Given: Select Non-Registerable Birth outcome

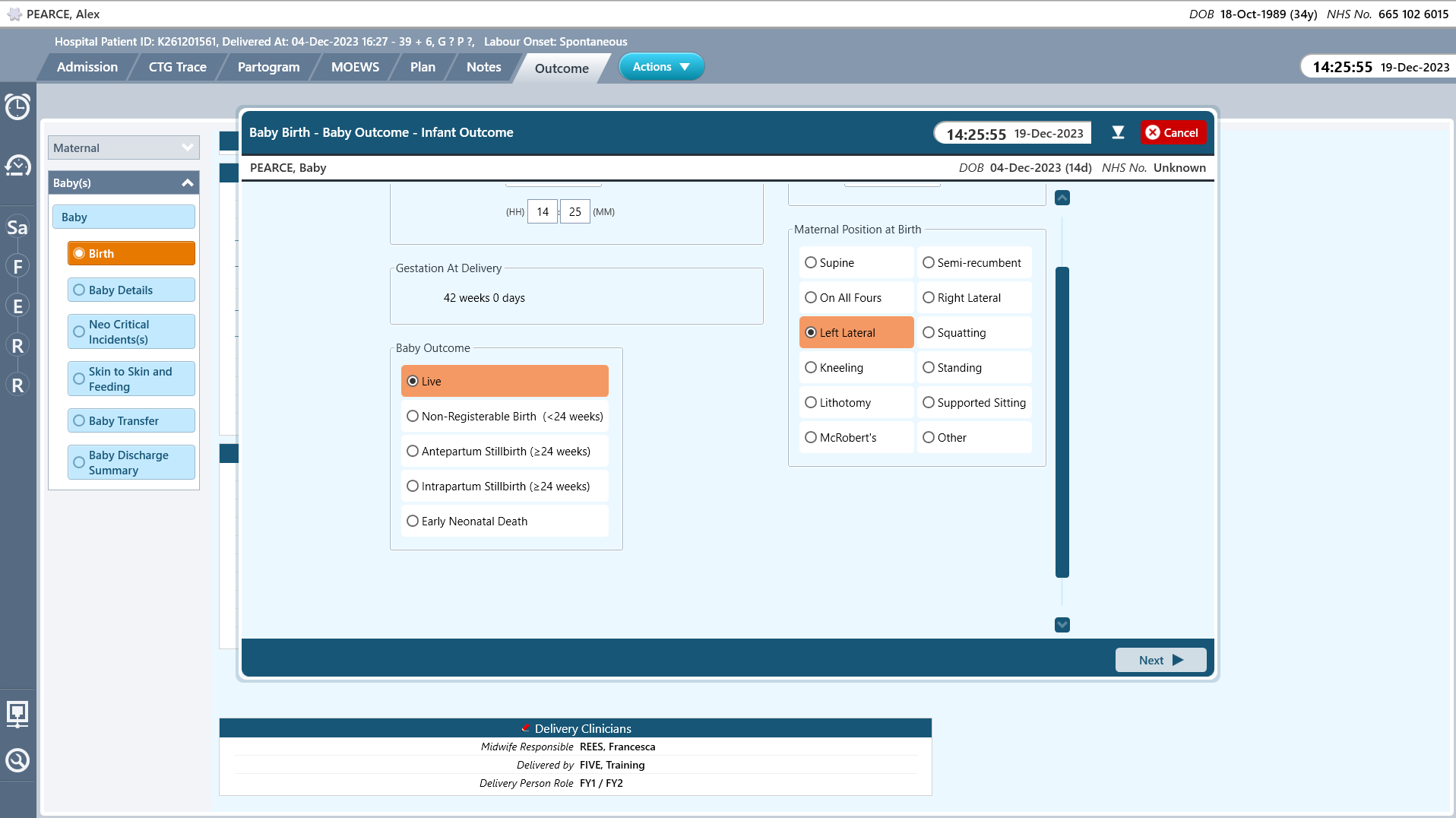Looking at the screenshot, I should (505, 416).
